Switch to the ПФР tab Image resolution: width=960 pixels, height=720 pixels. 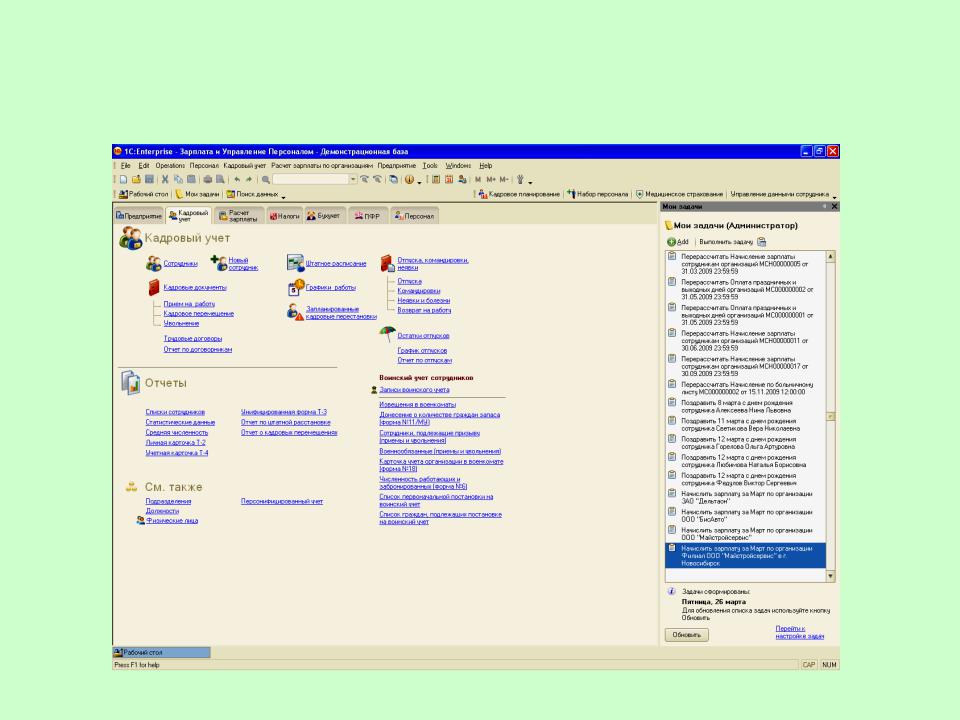(367, 216)
